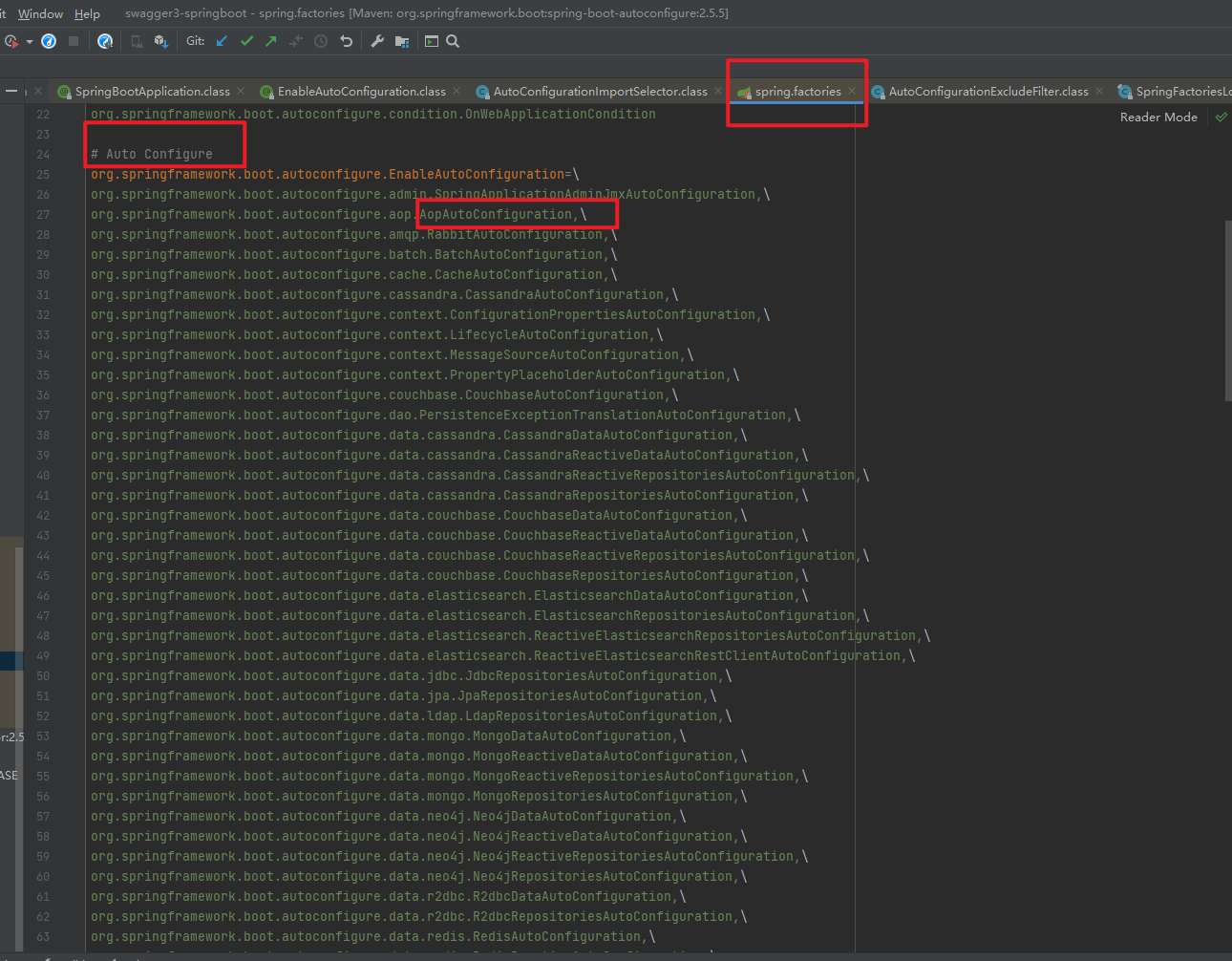This screenshot has width=1232, height=961.
Task: Click line number 50 in the gutter
Action: tap(43, 675)
